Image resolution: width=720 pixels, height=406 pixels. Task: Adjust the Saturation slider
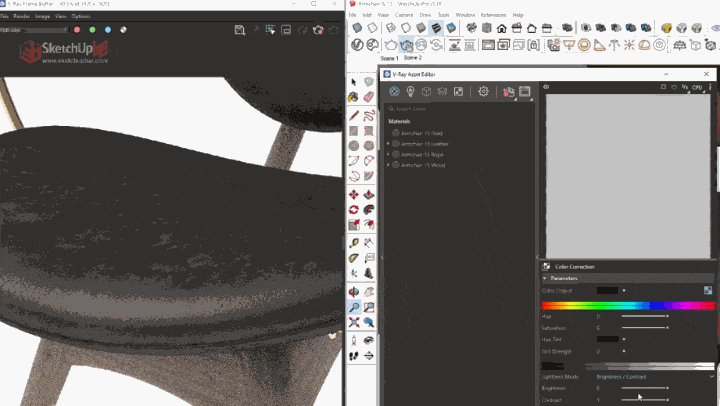pos(645,327)
